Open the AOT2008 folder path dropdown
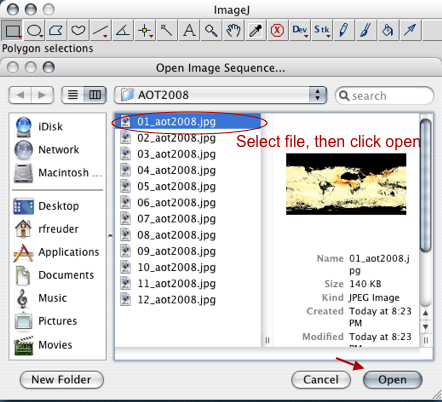Image resolution: width=442 pixels, height=402 pixels. [x=220, y=95]
